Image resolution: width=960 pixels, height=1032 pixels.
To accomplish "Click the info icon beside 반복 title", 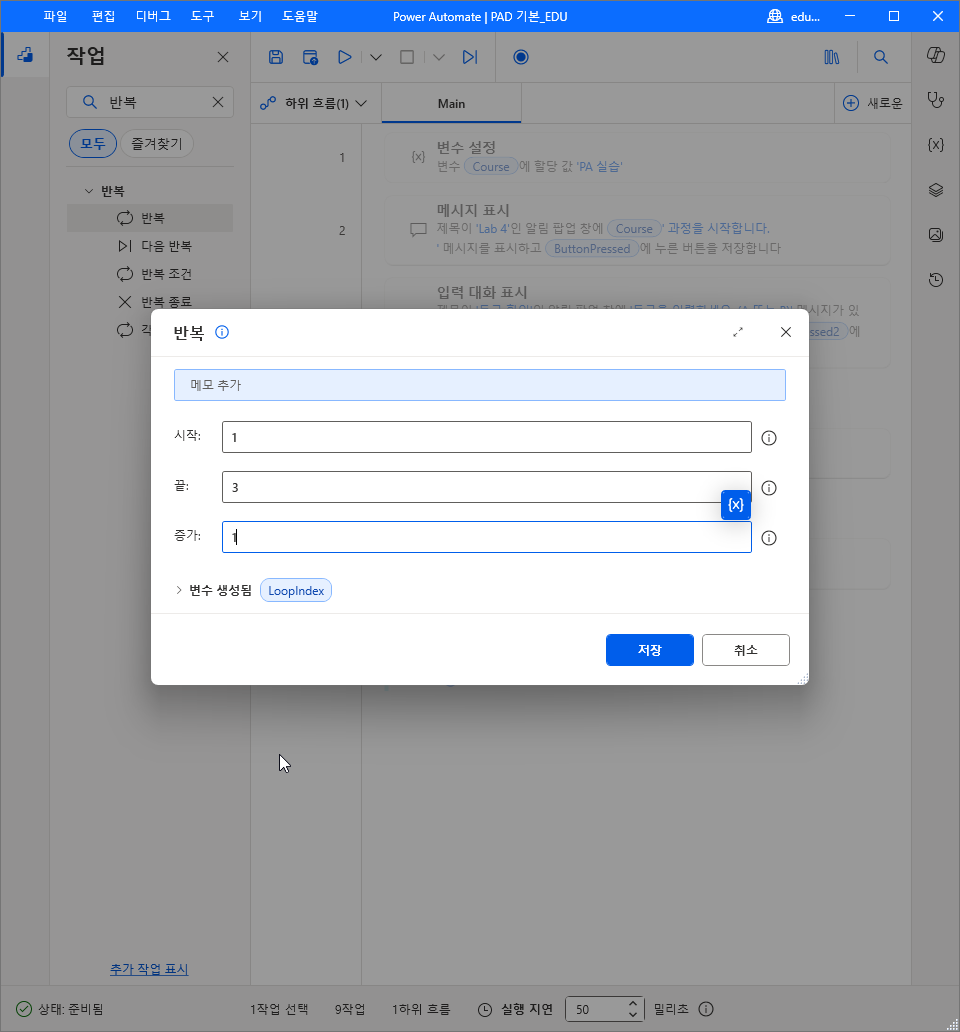I will [x=222, y=332].
